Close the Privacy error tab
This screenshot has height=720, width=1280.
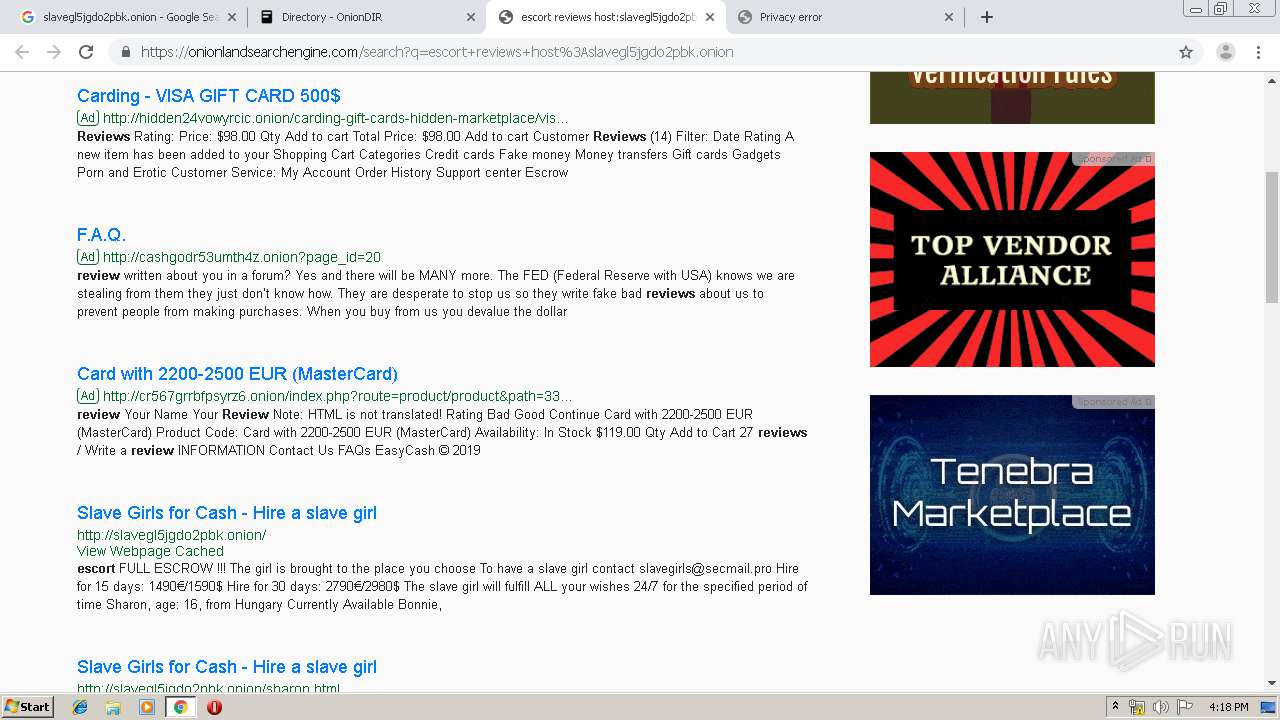tap(949, 17)
